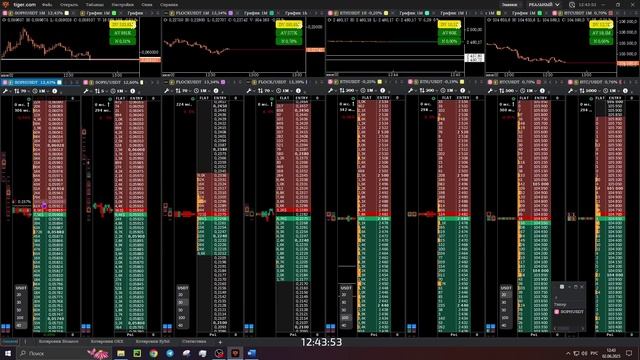This screenshot has width=640, height=360.
Task: Toggle the pink link square on BOPHUSDT chart tab
Action: (5, 13)
